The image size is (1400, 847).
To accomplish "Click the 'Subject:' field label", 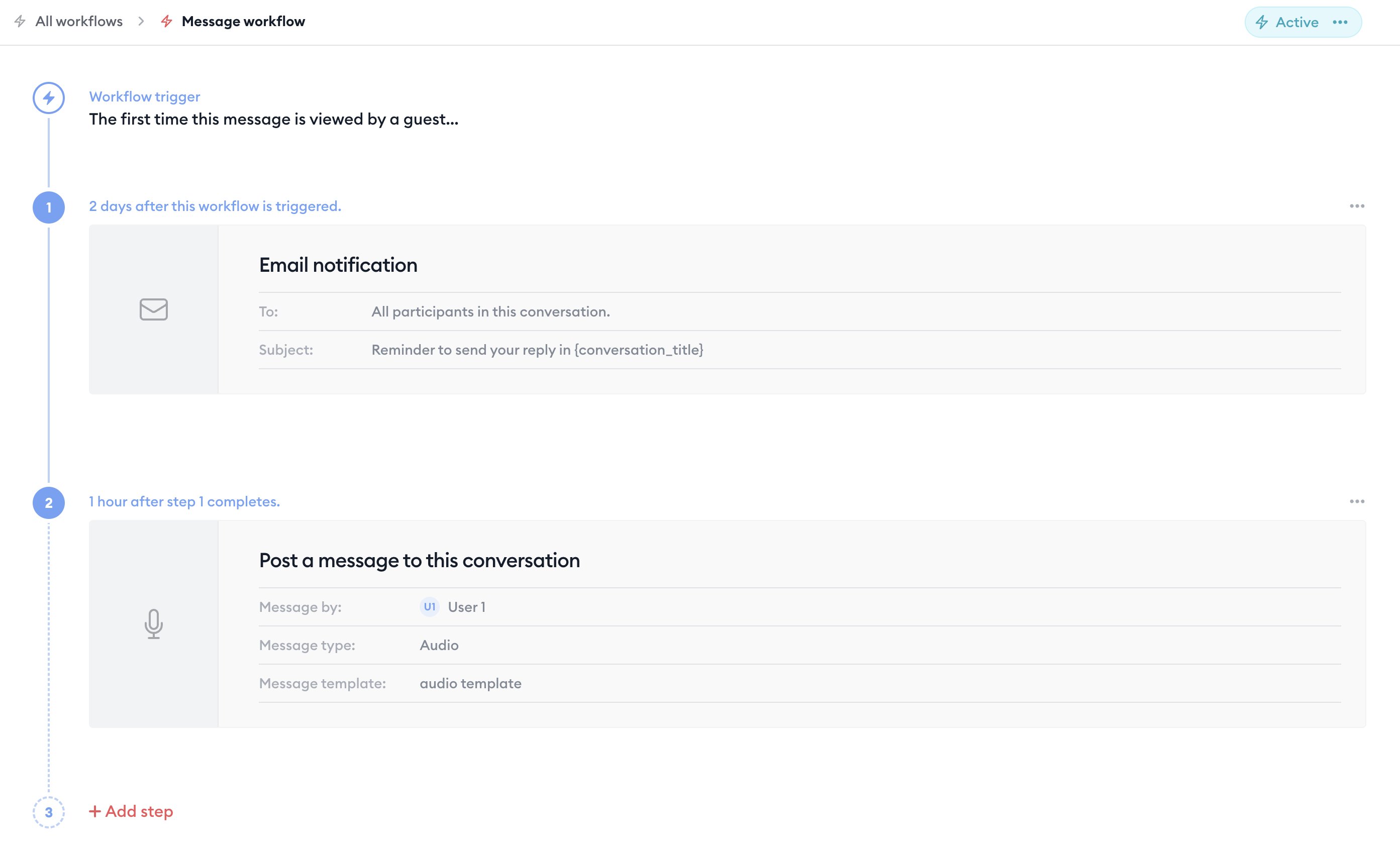I will click(286, 350).
